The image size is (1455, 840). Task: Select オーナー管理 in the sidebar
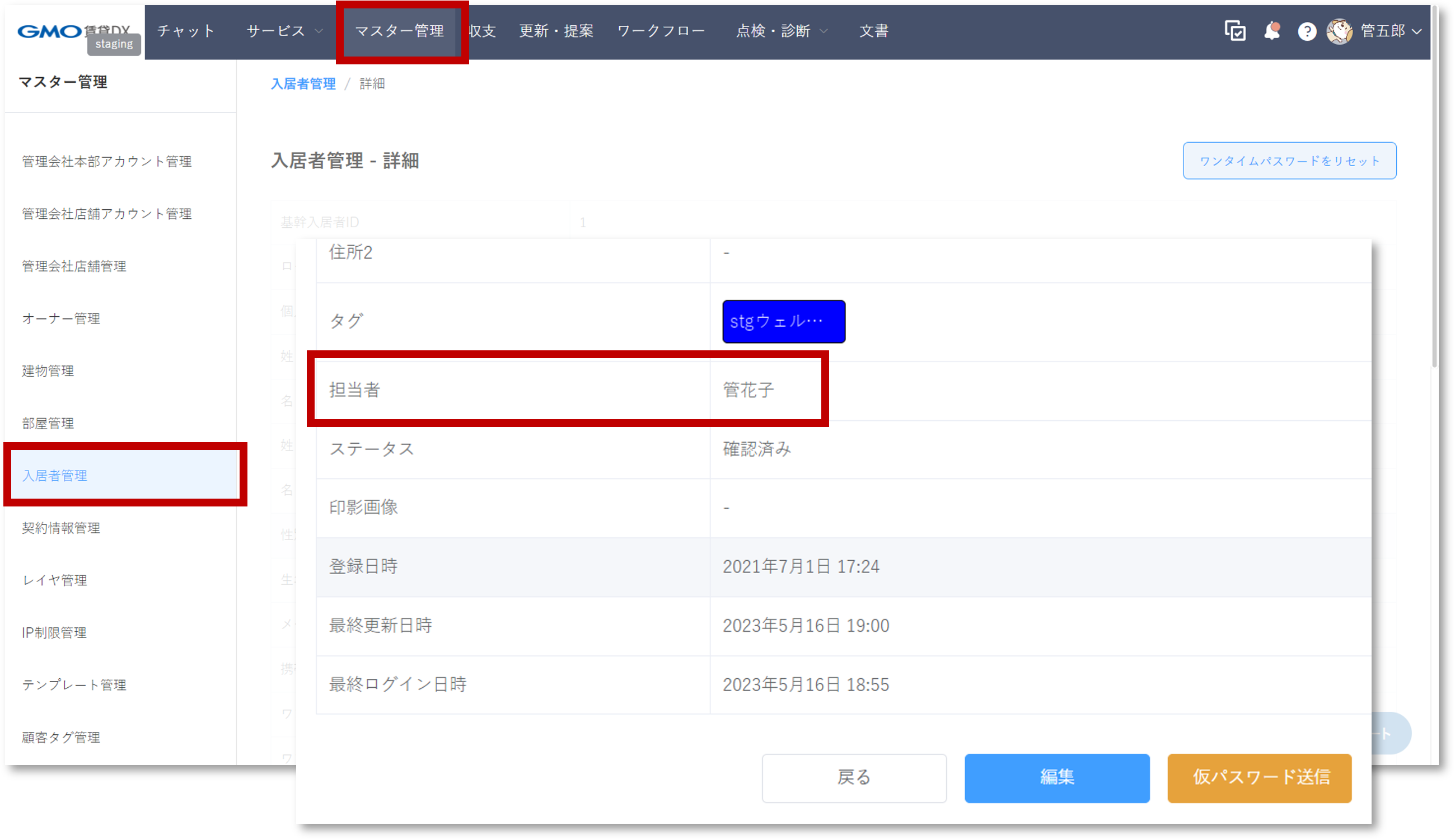click(61, 318)
